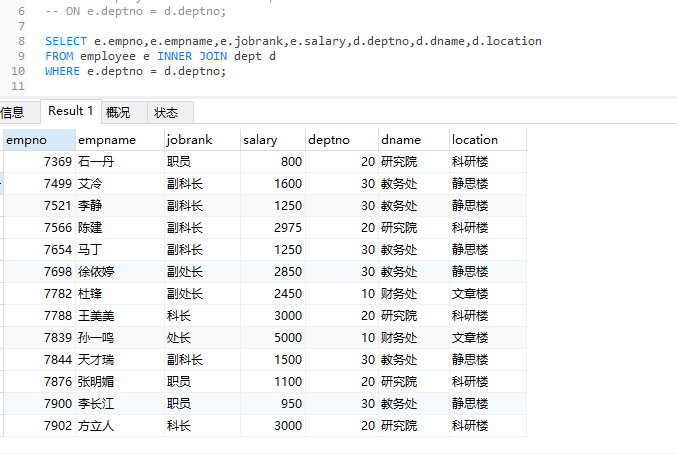The image size is (677, 454).
Task: Click empno cell 7654
Action: (40, 250)
